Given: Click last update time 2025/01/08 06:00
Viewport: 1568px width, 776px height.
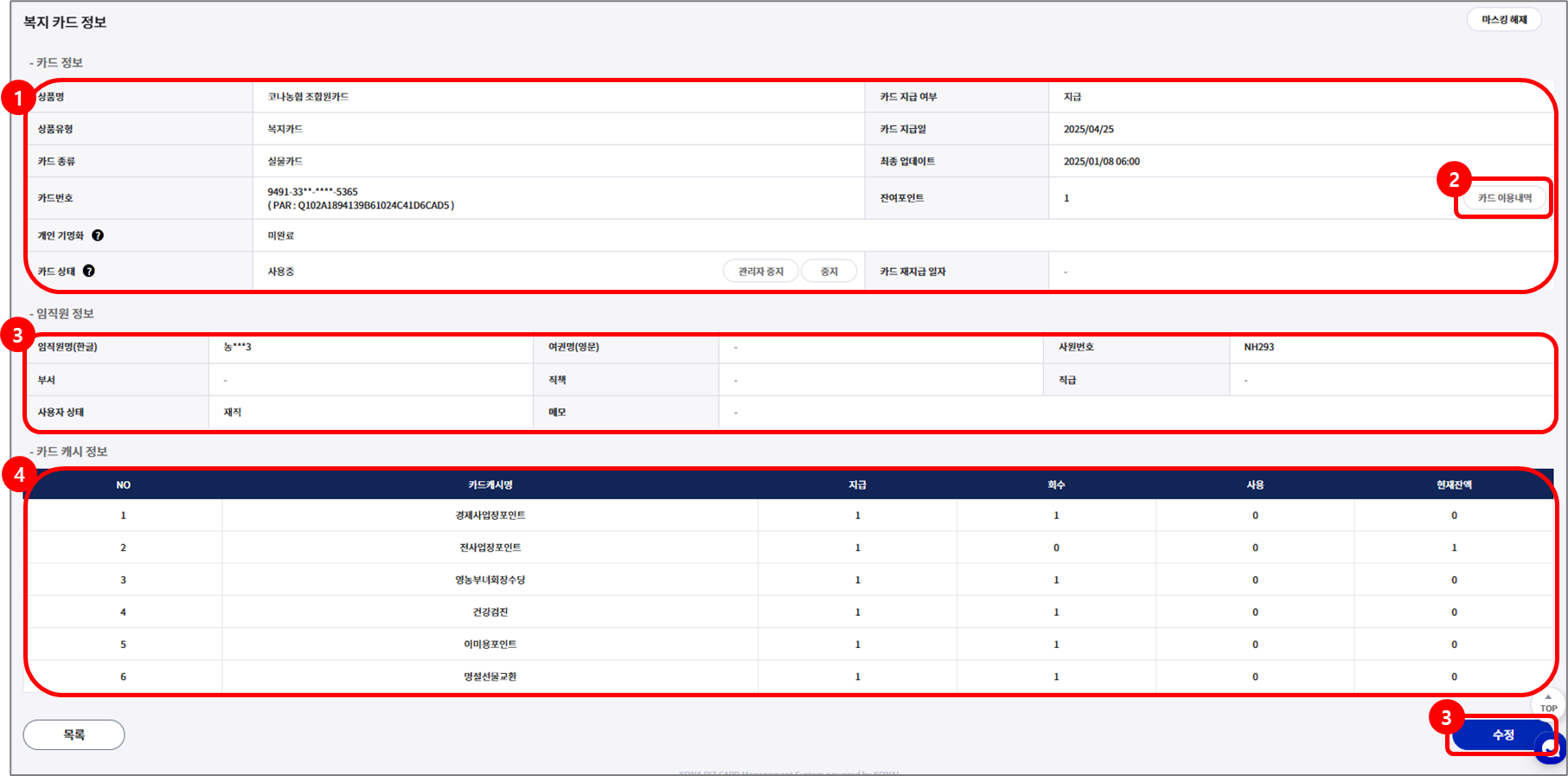Looking at the screenshot, I should tap(1102, 162).
